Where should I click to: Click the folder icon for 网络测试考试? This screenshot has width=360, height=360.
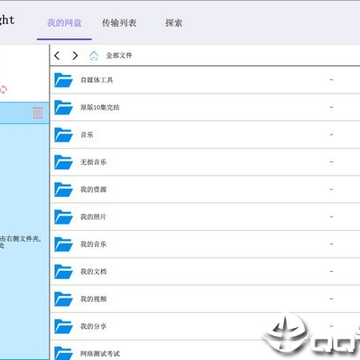coord(63,353)
